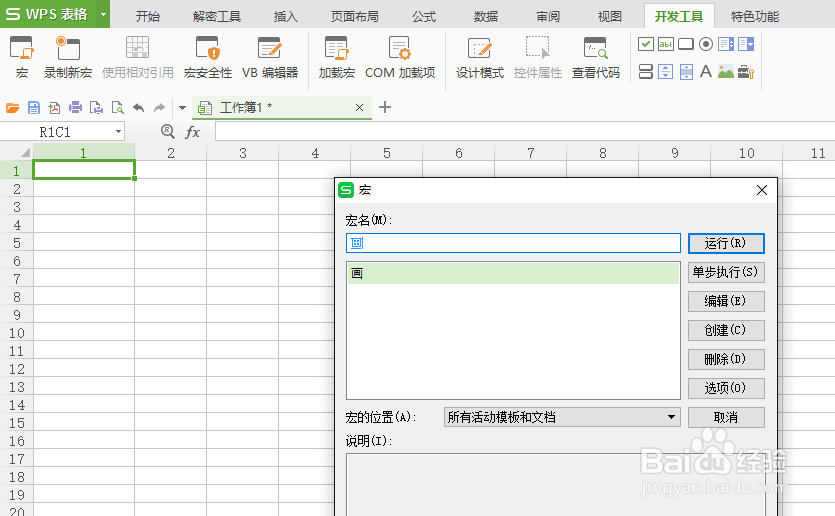Image resolution: width=835 pixels, height=516 pixels.
Task: Click the 宏名 name input field
Action: coord(513,243)
